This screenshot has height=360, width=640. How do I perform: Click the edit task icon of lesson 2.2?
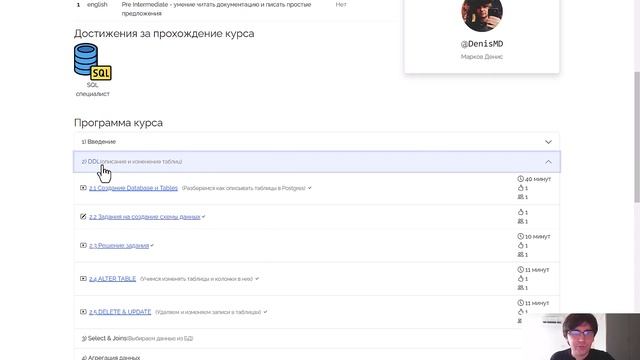(x=83, y=216)
